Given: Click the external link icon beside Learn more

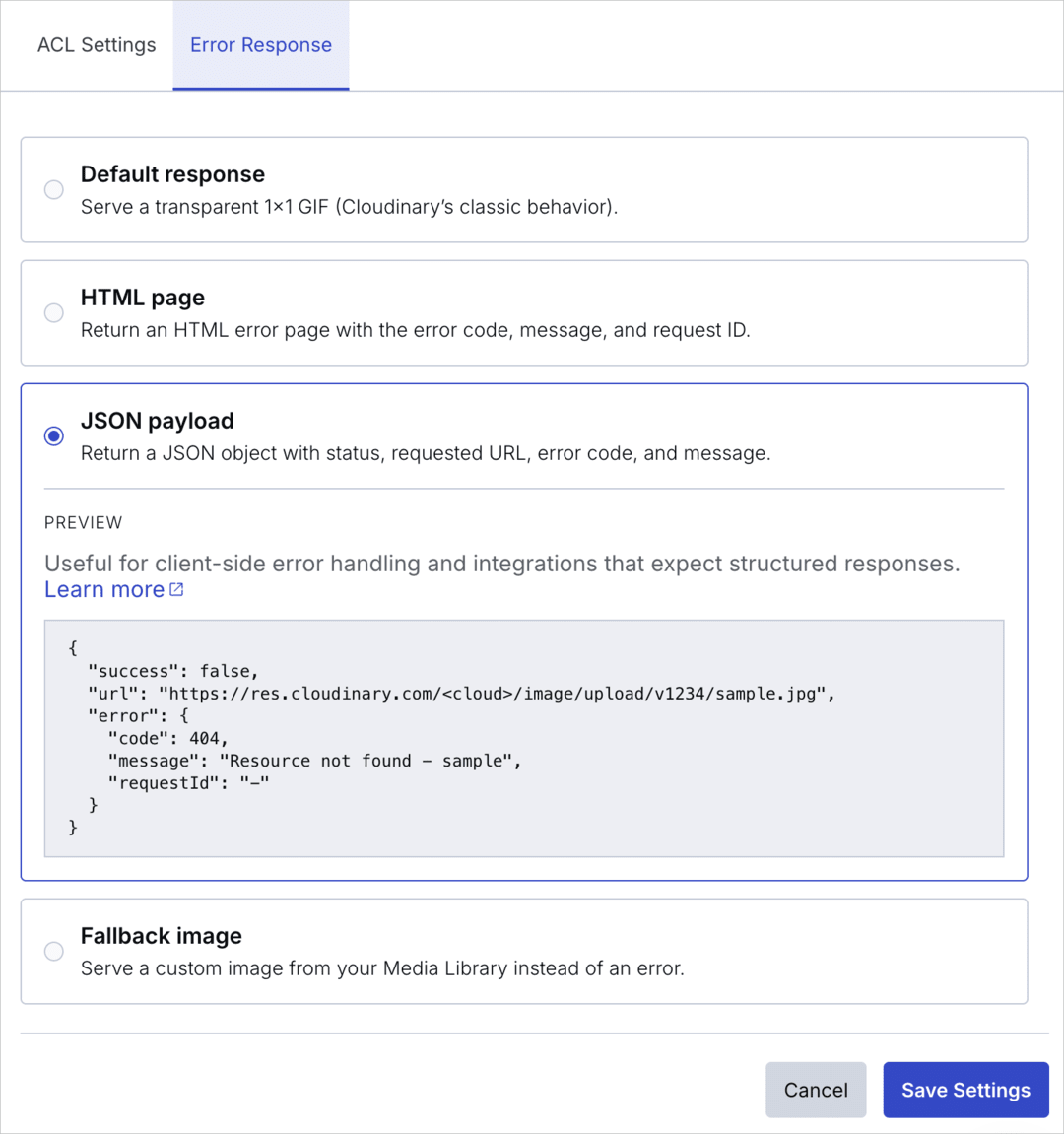Looking at the screenshot, I should click(176, 589).
